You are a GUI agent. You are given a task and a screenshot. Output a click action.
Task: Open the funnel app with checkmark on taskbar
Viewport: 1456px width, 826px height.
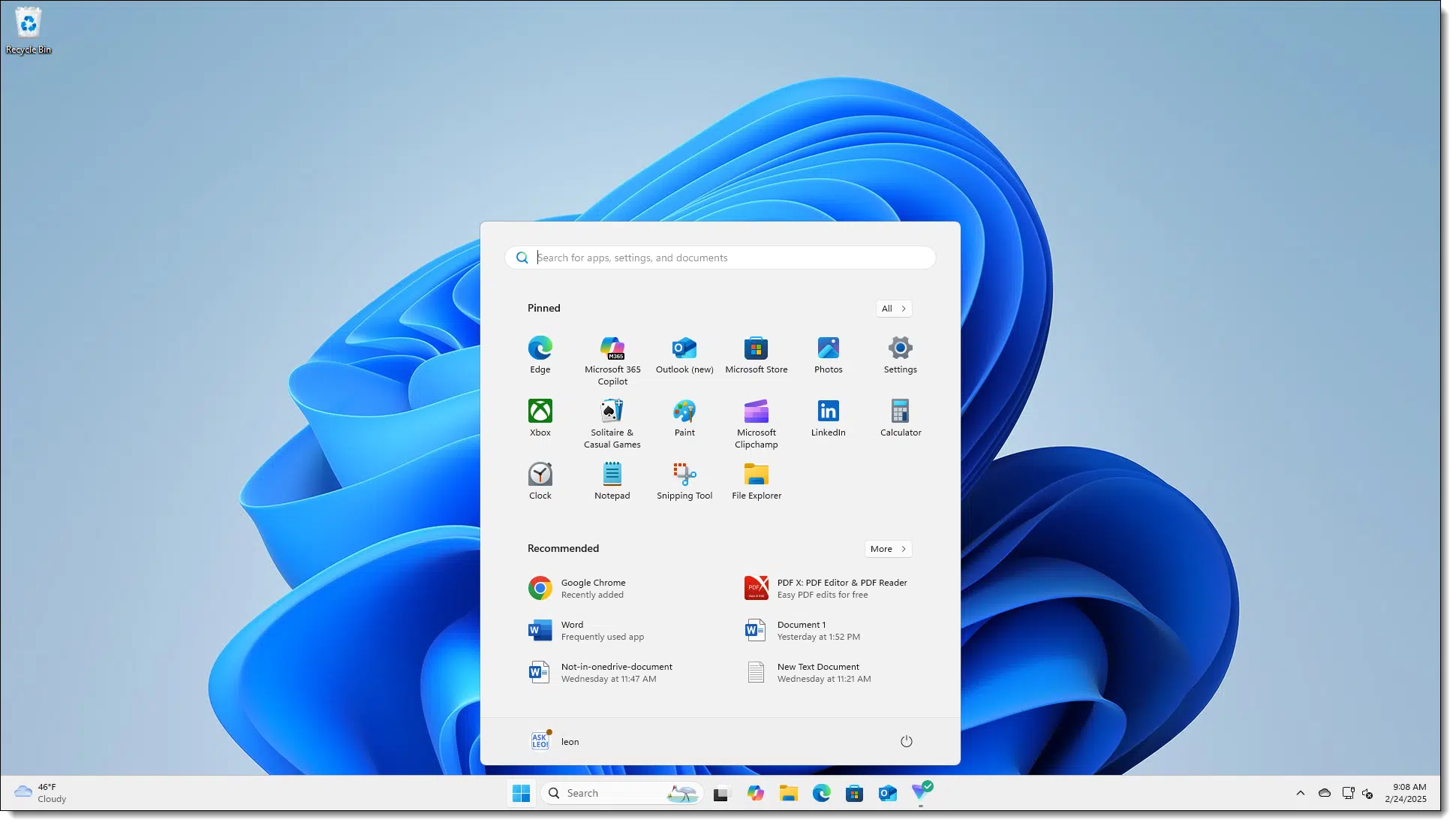[x=921, y=792]
